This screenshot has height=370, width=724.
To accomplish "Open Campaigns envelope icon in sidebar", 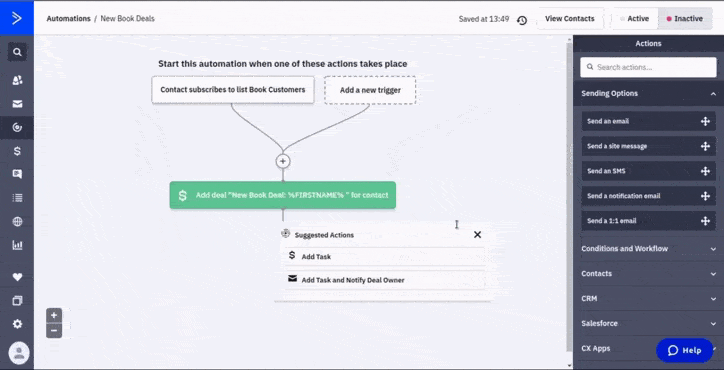I will click(17, 104).
